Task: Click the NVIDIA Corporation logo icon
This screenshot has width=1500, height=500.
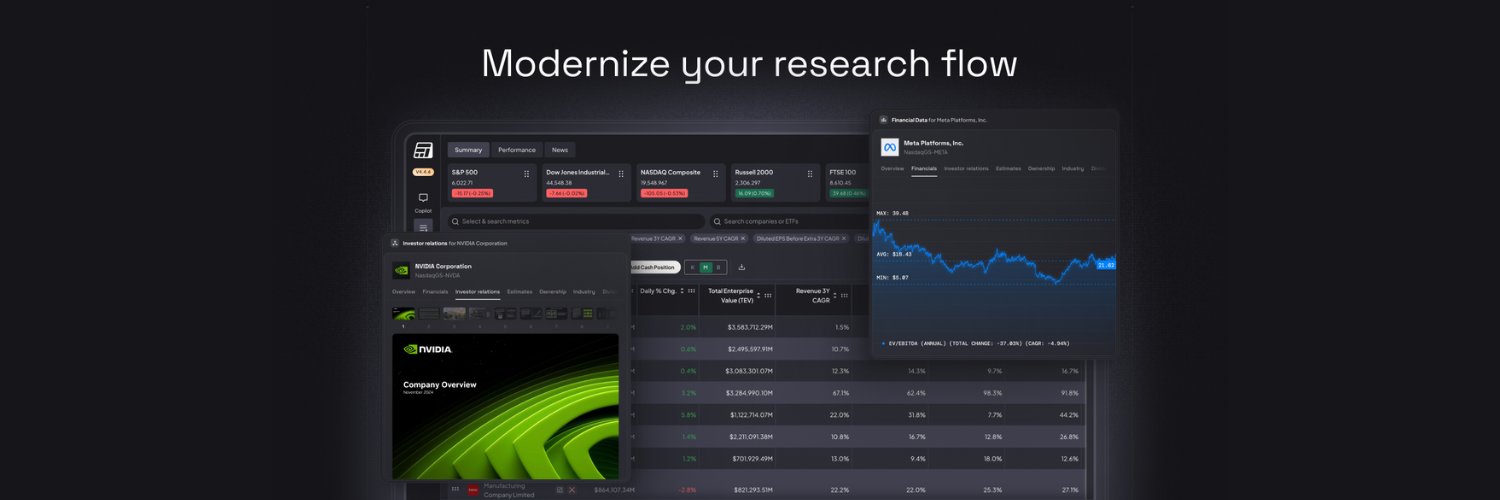Action: pos(401,270)
